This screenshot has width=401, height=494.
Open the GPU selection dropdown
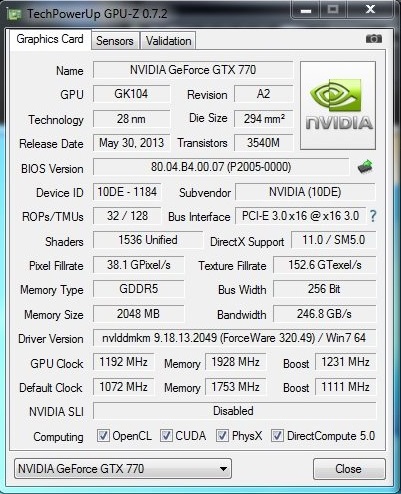click(123, 469)
